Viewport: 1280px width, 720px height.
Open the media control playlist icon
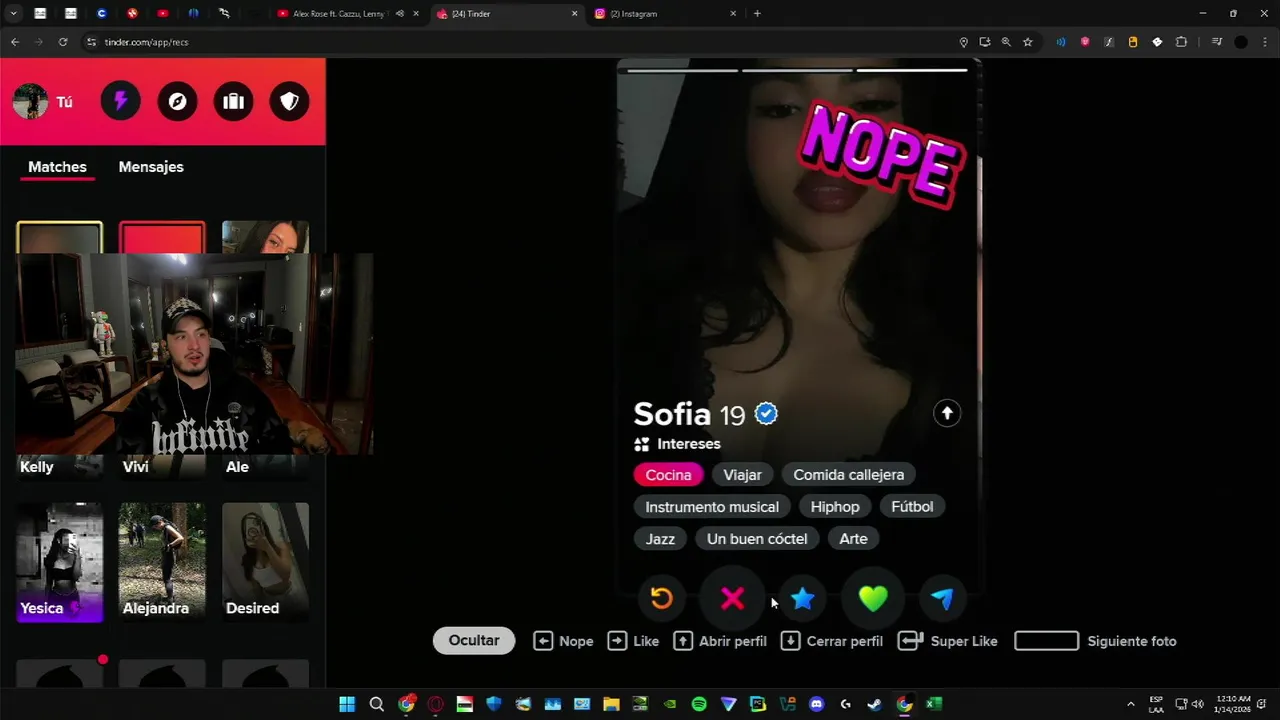(x=1217, y=42)
